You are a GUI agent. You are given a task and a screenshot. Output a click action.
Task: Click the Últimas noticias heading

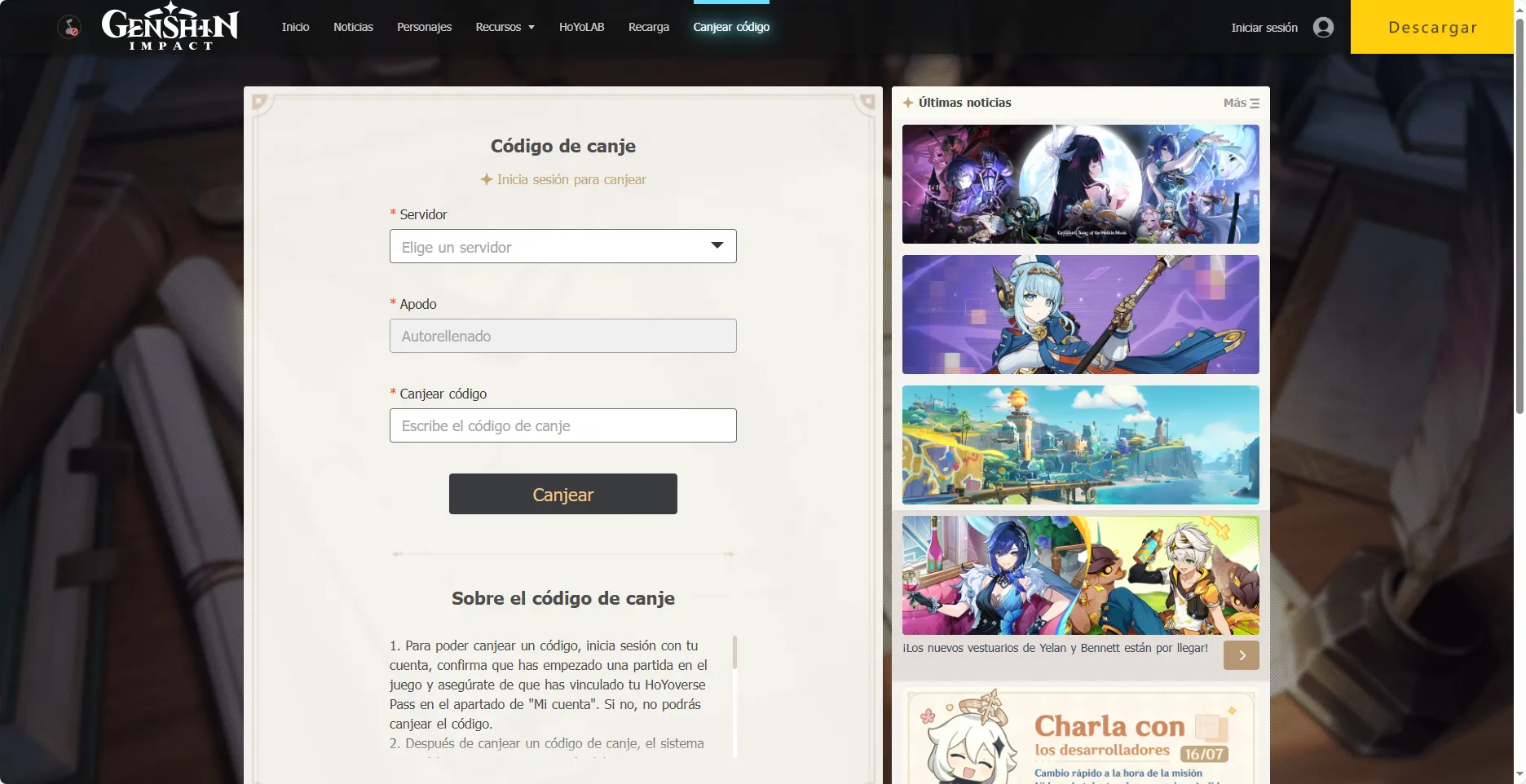click(964, 103)
